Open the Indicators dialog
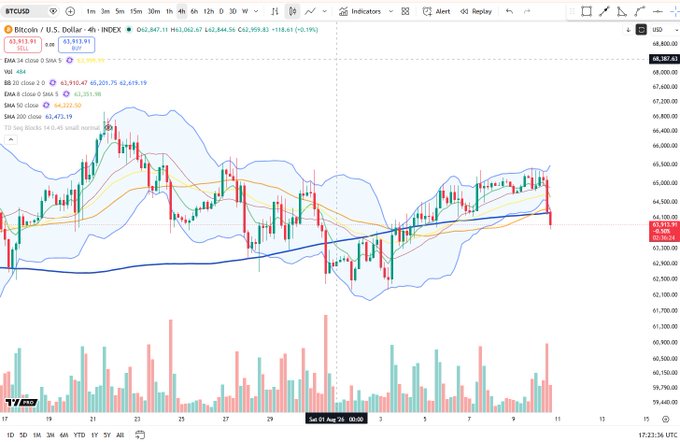 click(x=360, y=11)
